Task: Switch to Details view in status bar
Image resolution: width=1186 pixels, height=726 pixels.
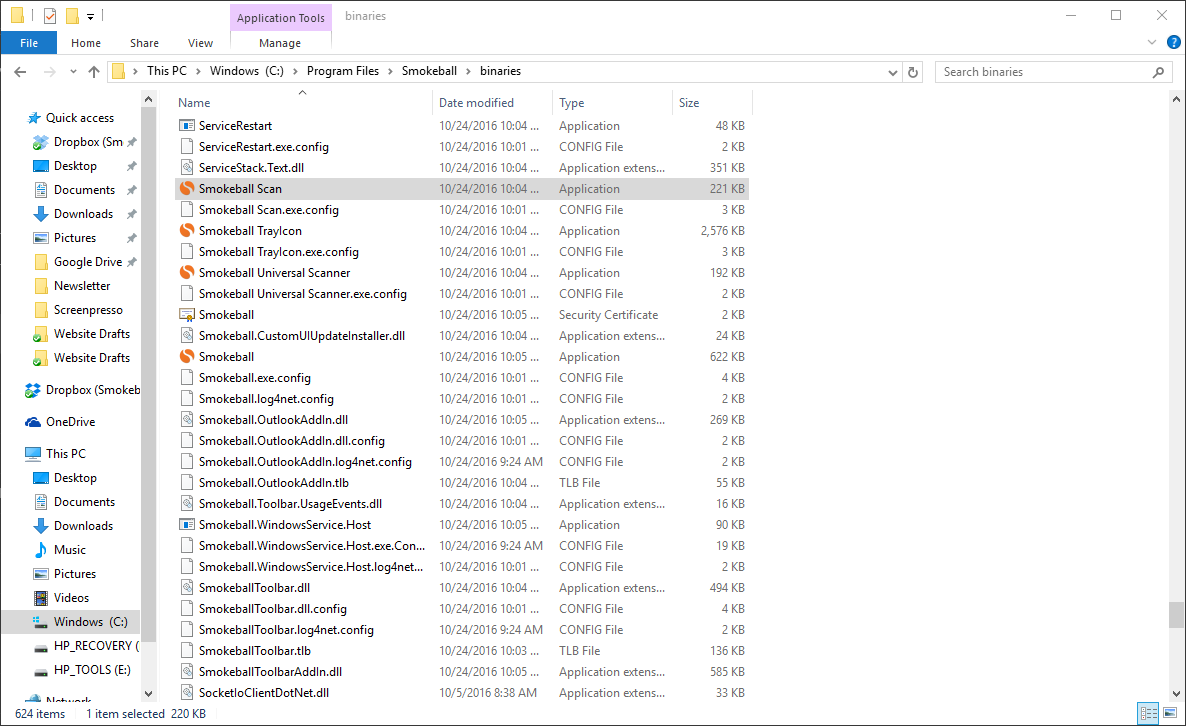Action: tap(1148, 713)
